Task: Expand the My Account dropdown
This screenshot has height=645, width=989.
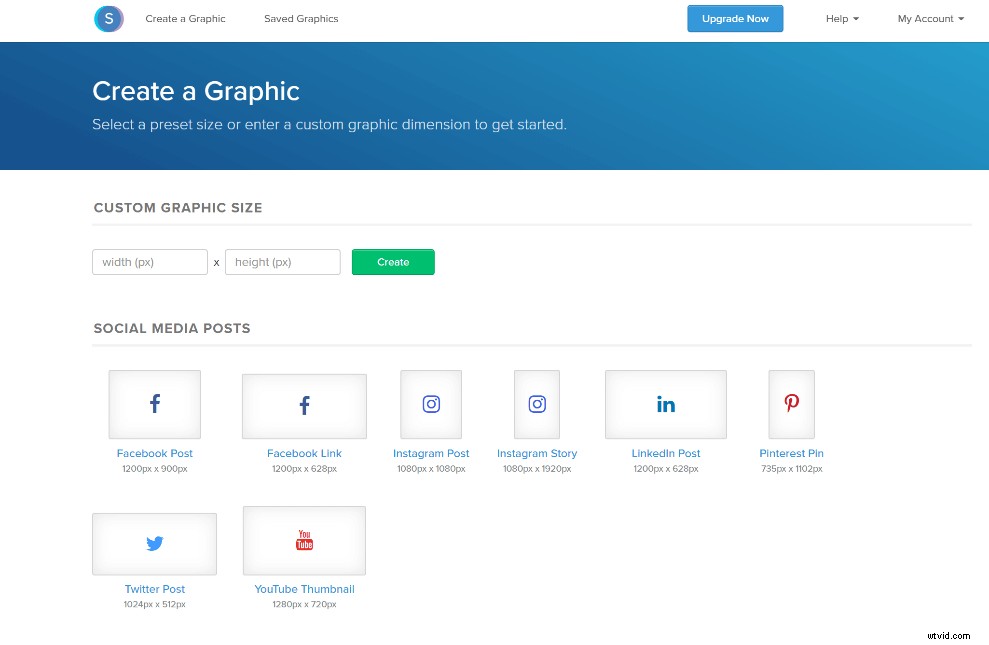Action: pos(930,18)
